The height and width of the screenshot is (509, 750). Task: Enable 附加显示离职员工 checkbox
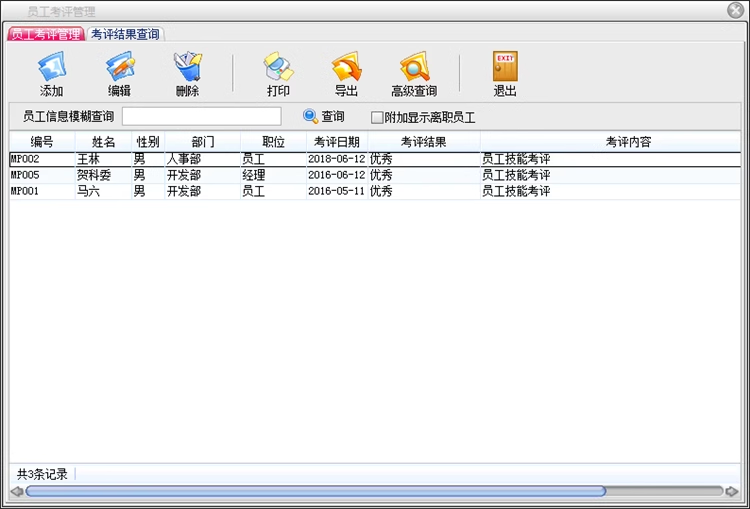pos(377,117)
